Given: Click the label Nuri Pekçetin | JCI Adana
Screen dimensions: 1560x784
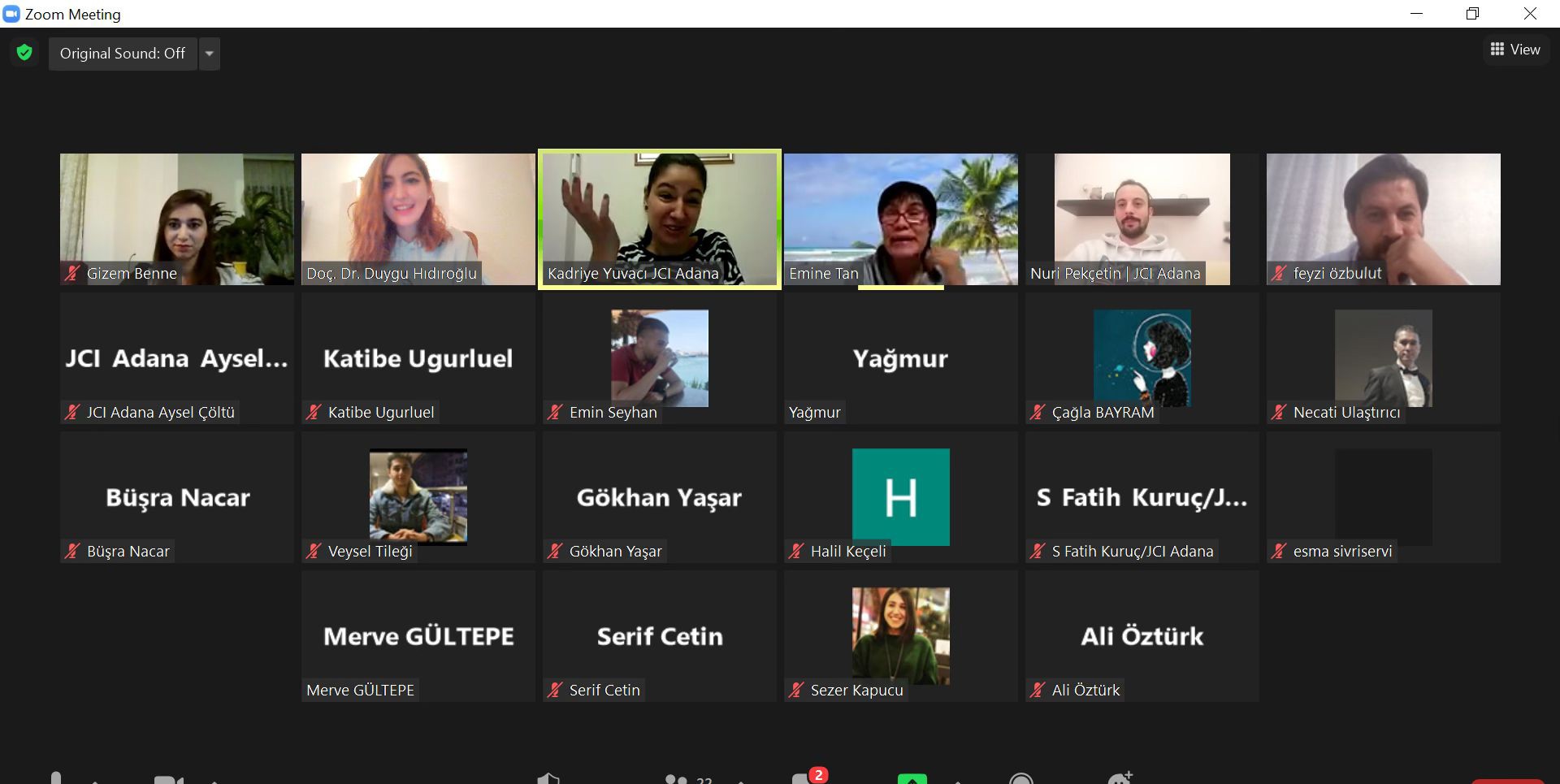Looking at the screenshot, I should [1116, 274].
